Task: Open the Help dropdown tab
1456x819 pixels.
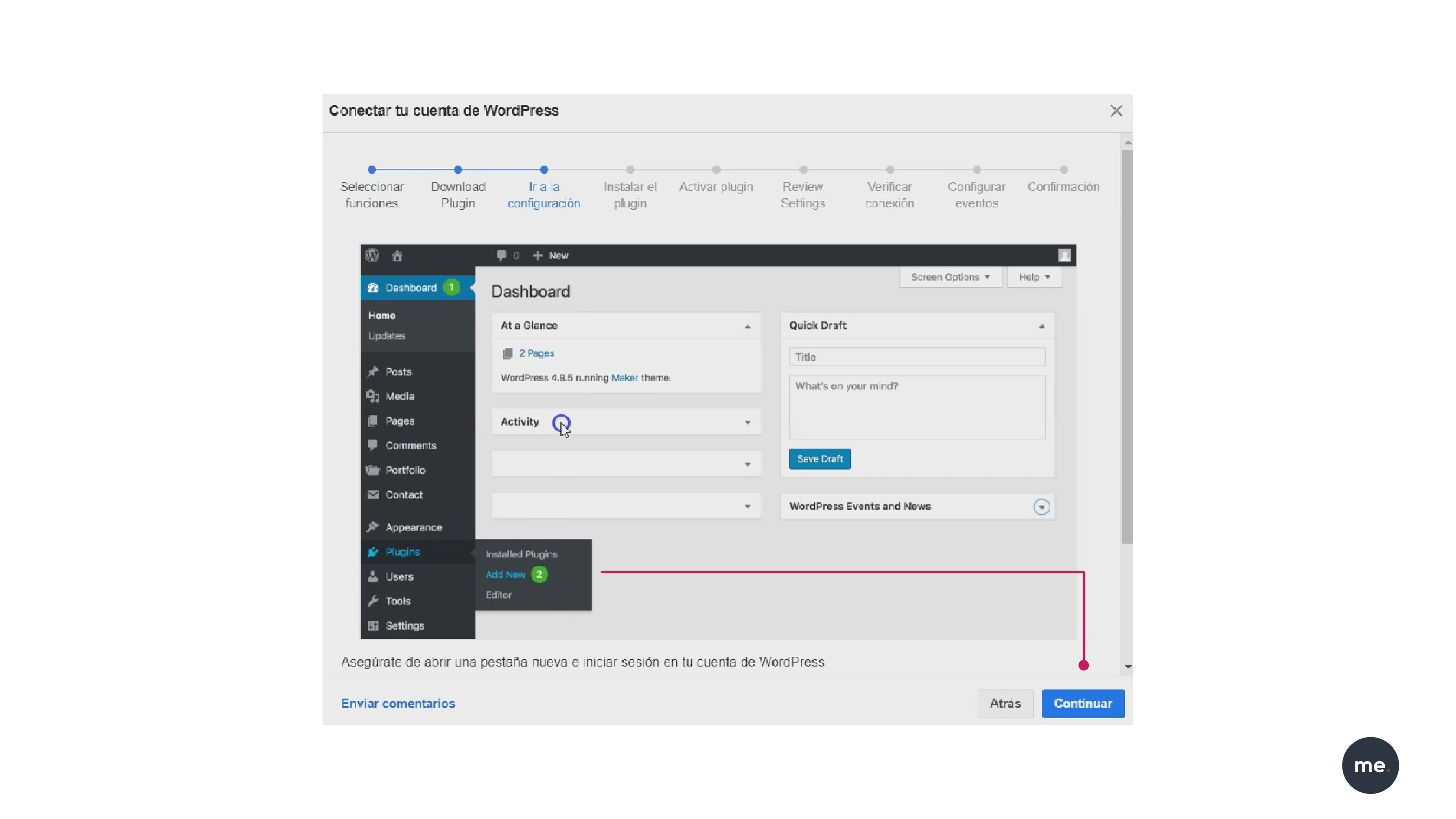Action: 1034,277
